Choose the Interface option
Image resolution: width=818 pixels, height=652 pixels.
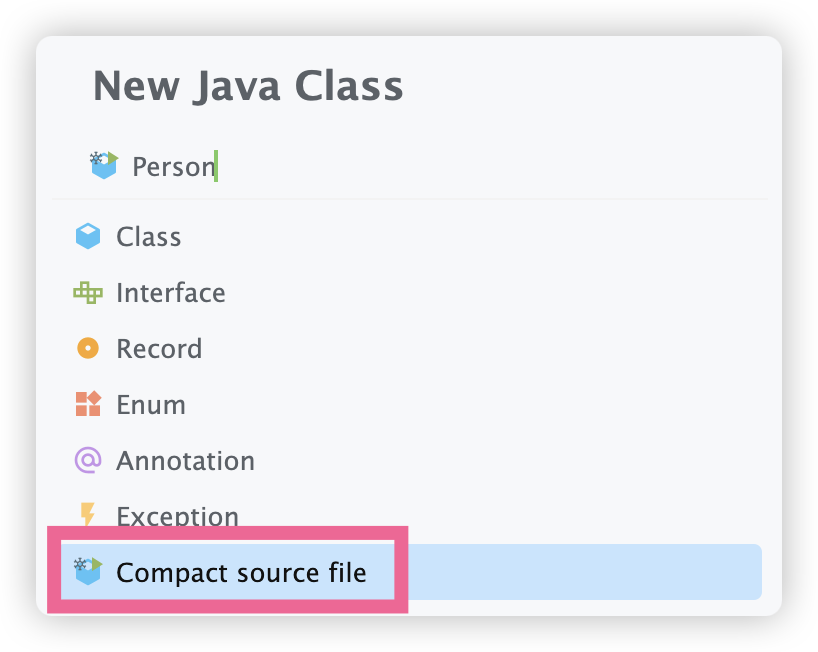click(170, 293)
